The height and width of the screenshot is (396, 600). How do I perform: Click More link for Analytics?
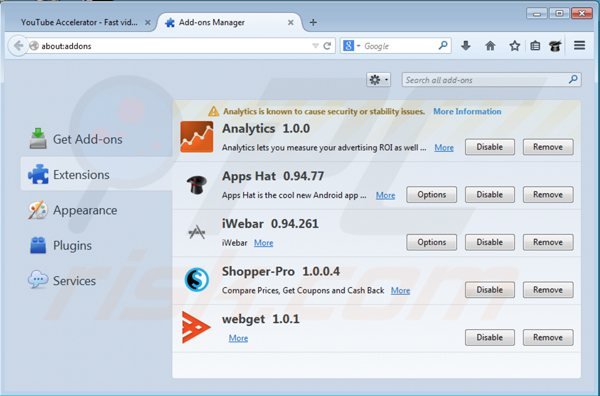coord(444,148)
